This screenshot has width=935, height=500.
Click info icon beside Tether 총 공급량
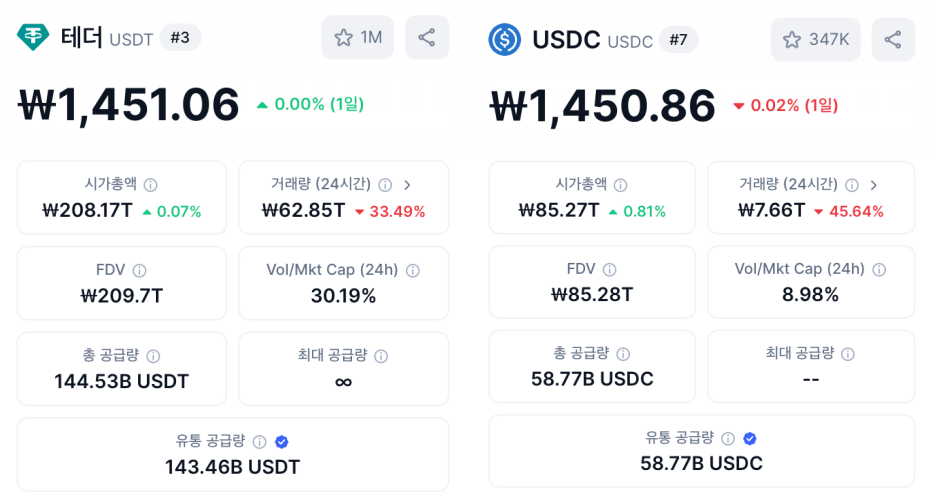(153, 356)
